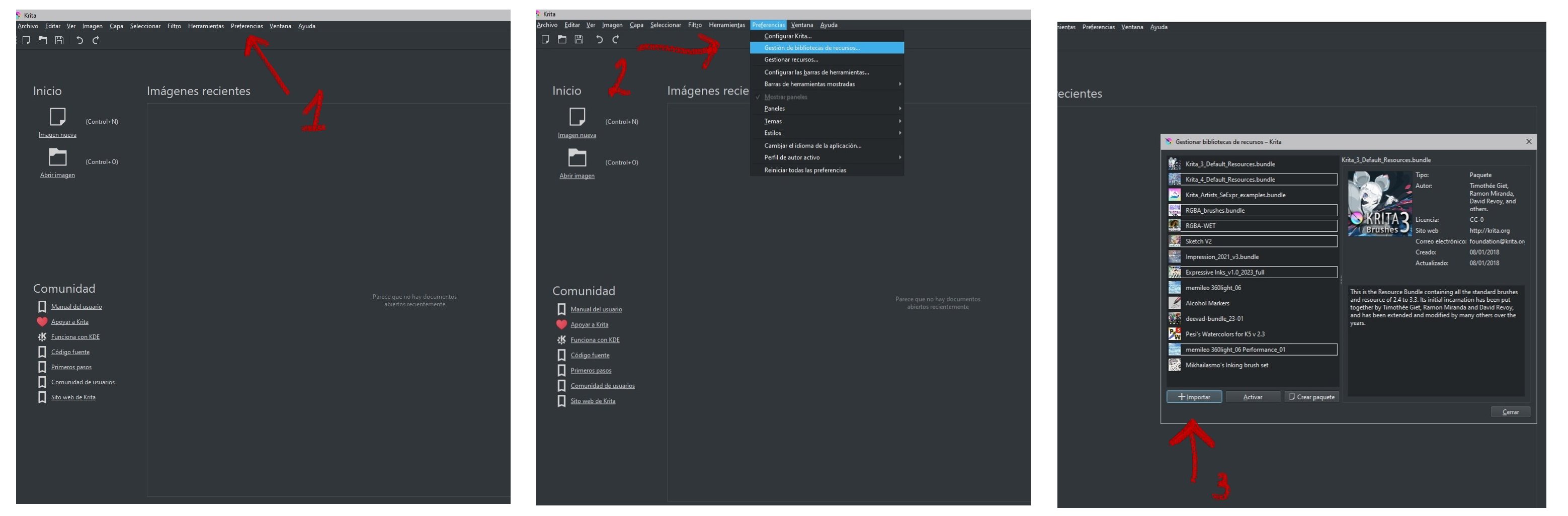Image resolution: width=1568 pixels, height=516 pixels.
Task: Select the memileo 360light_06 bundle icon
Action: point(1174,288)
